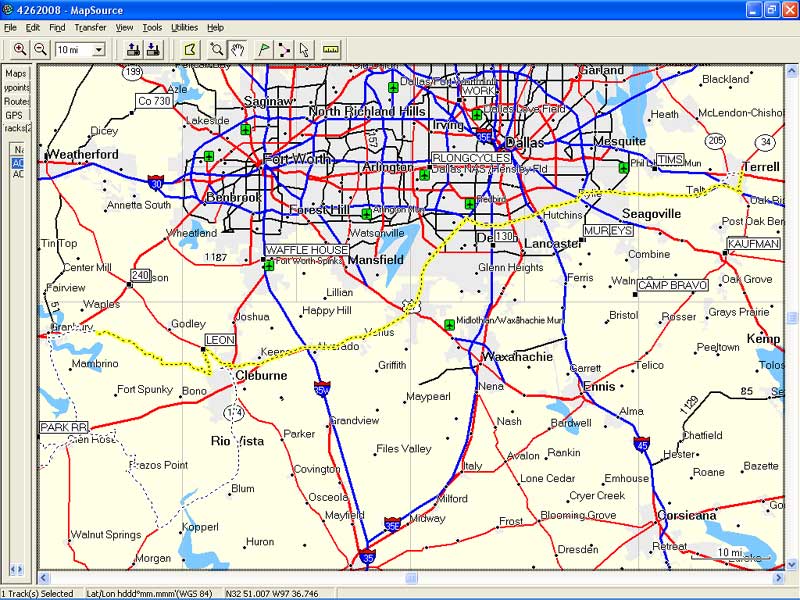
Task: Click the Arlington Mun airport icon
Action: (x=366, y=214)
